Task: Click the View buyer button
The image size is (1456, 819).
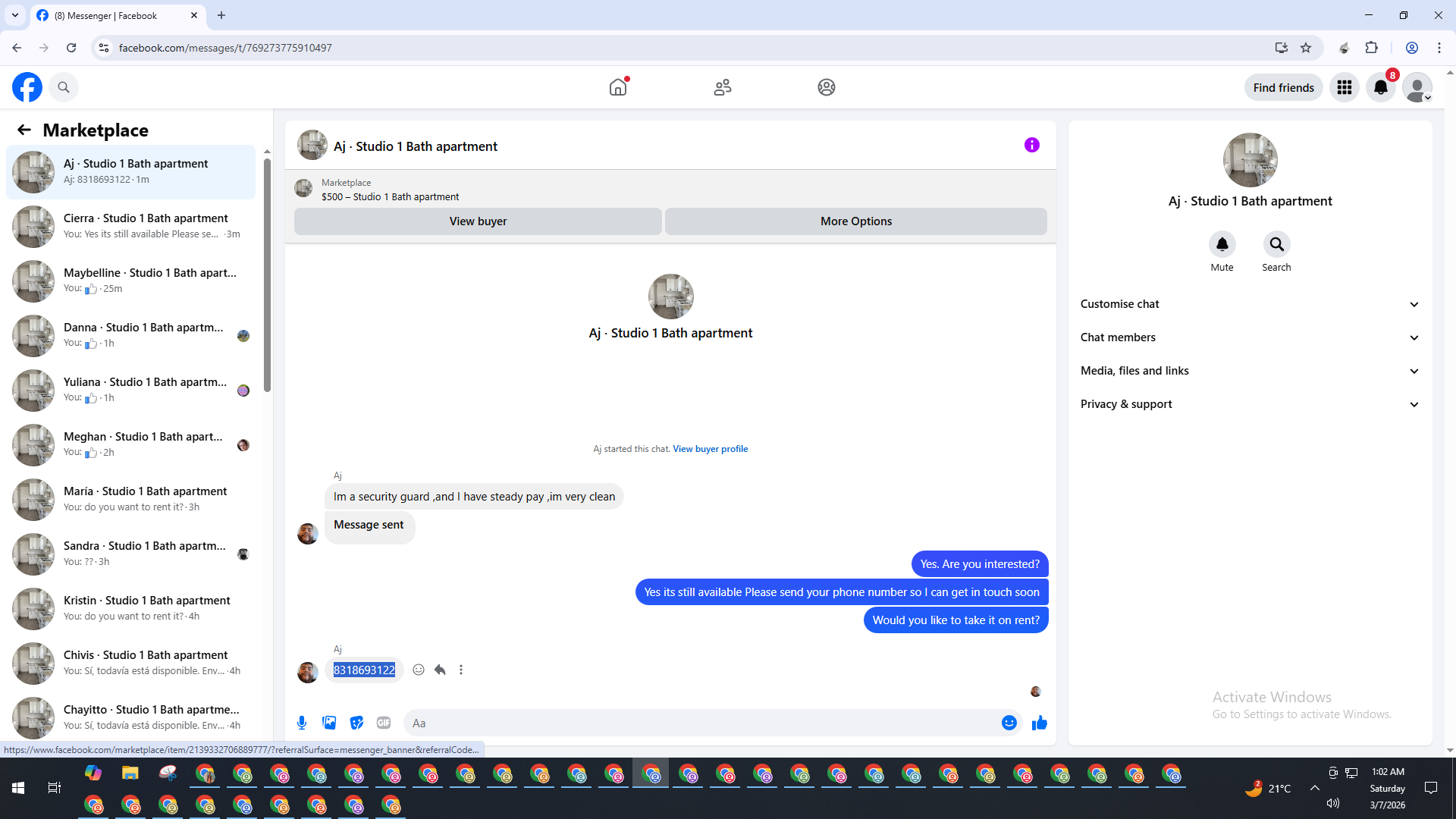Action: coord(478,221)
